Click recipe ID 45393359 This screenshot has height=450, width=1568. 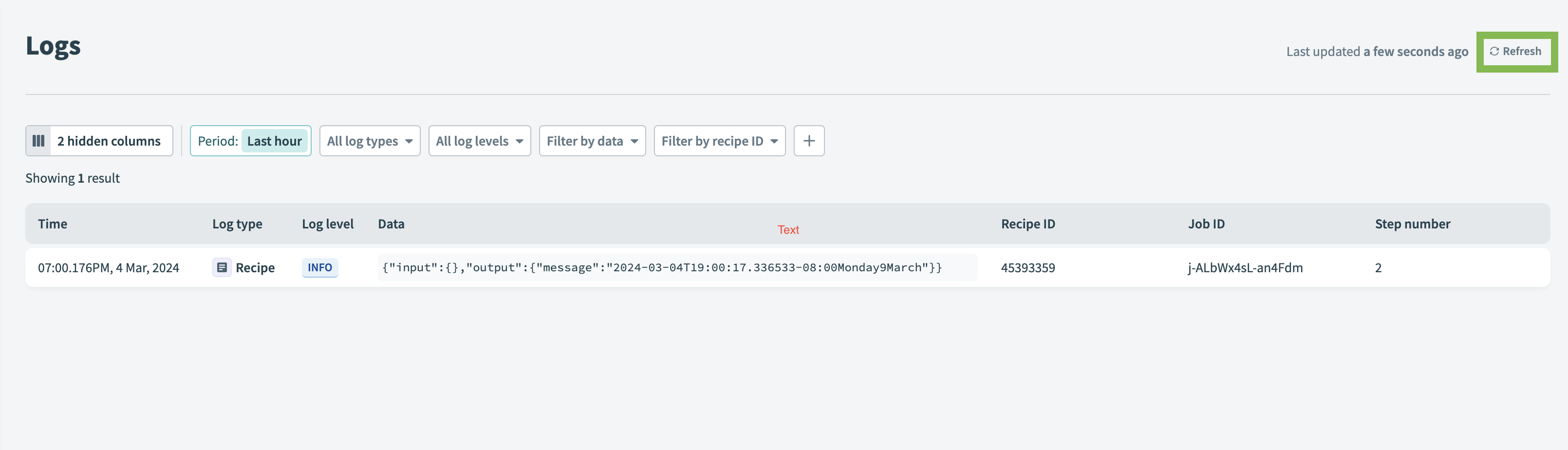tap(1027, 268)
